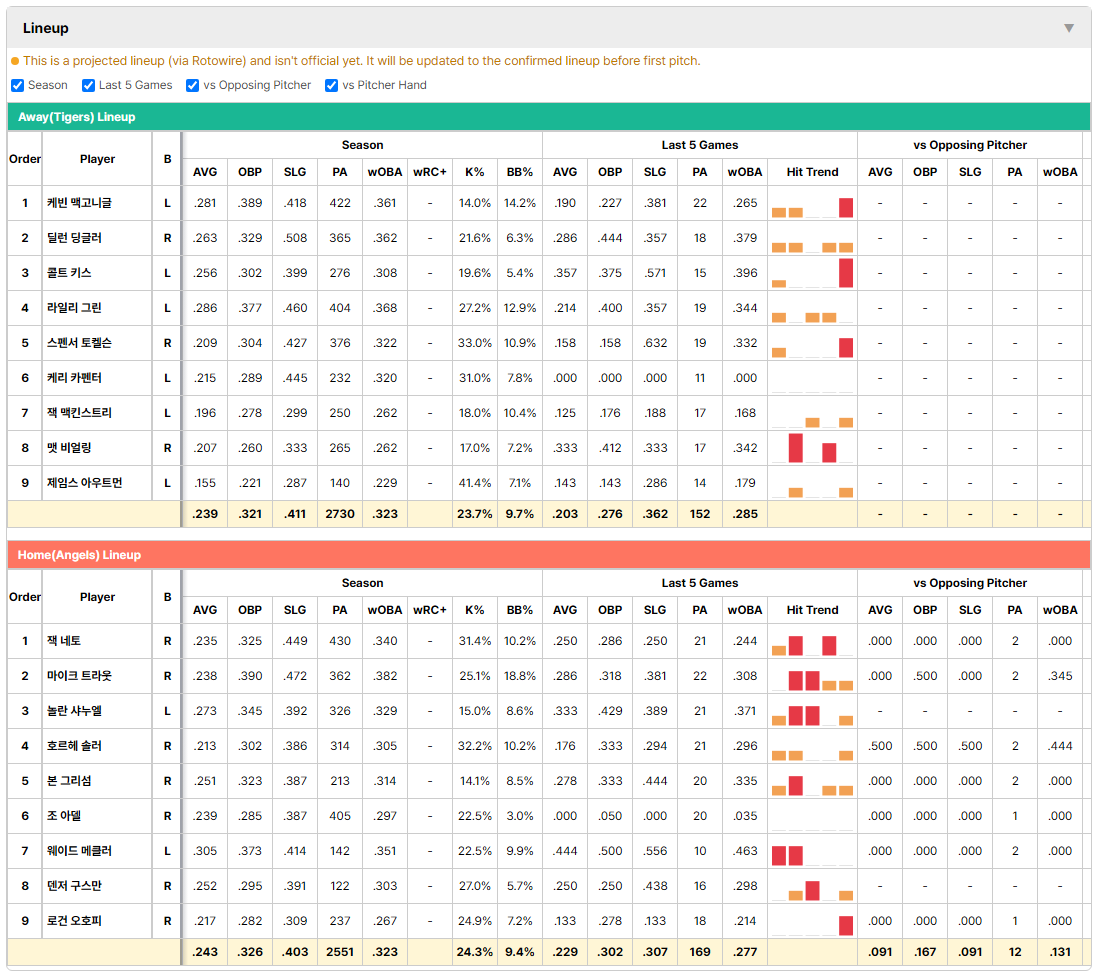Open player 마이크 트라웃 in Angels lineup
Viewport: 1098px width, 977px height.
[79, 676]
